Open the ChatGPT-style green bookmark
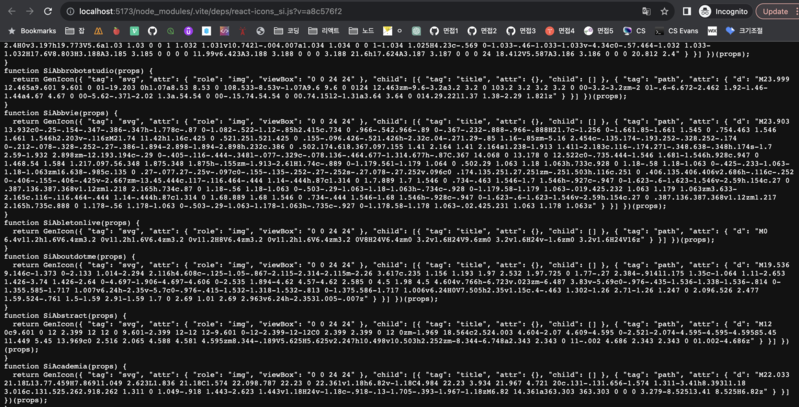 click(416, 31)
